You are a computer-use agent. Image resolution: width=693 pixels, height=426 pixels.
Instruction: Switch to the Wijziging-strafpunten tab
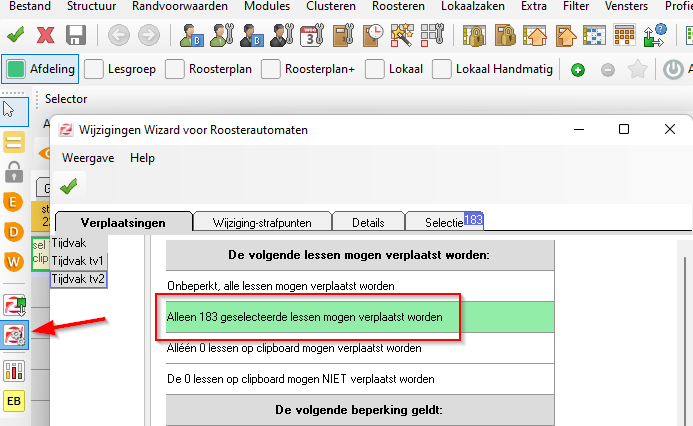(262, 222)
